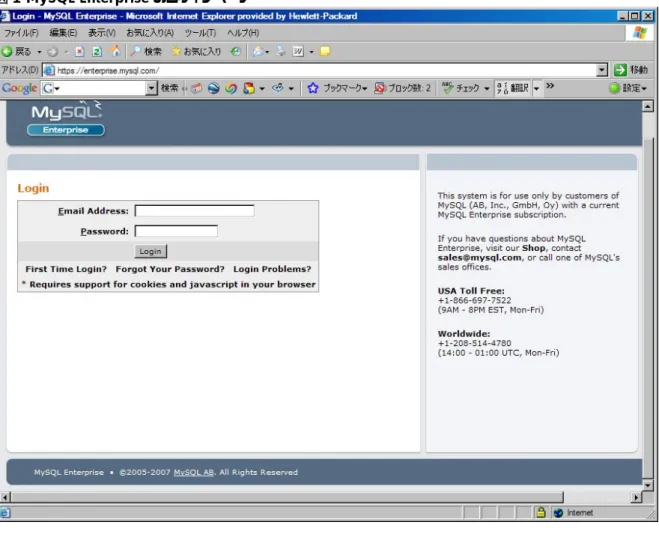Viewport: 659px width, 540px height.
Task: Click the Translate (翻訳) button
Action: (x=513, y=88)
